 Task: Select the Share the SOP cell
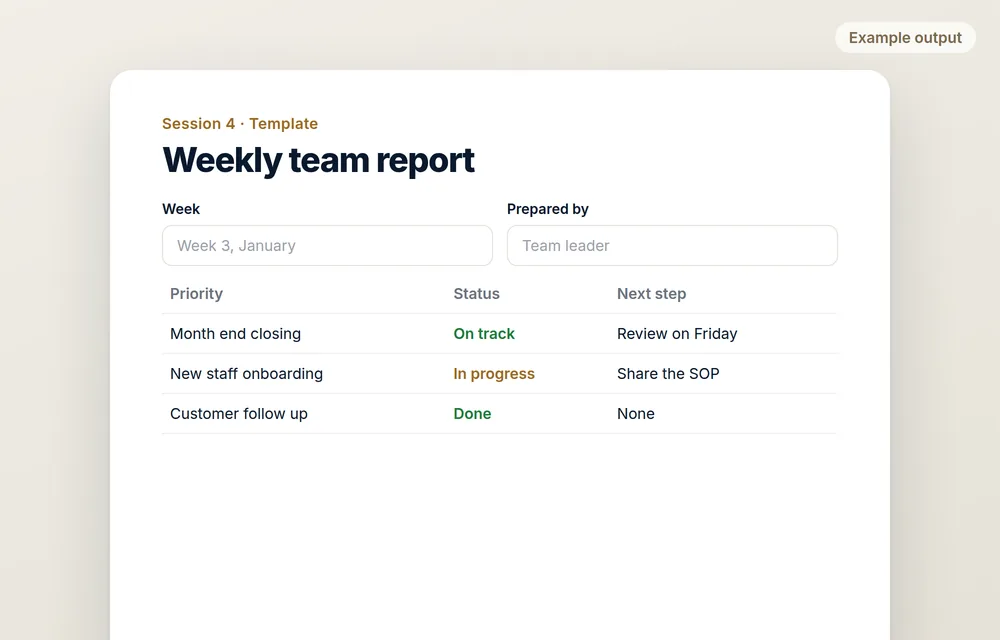pyautogui.click(x=668, y=374)
